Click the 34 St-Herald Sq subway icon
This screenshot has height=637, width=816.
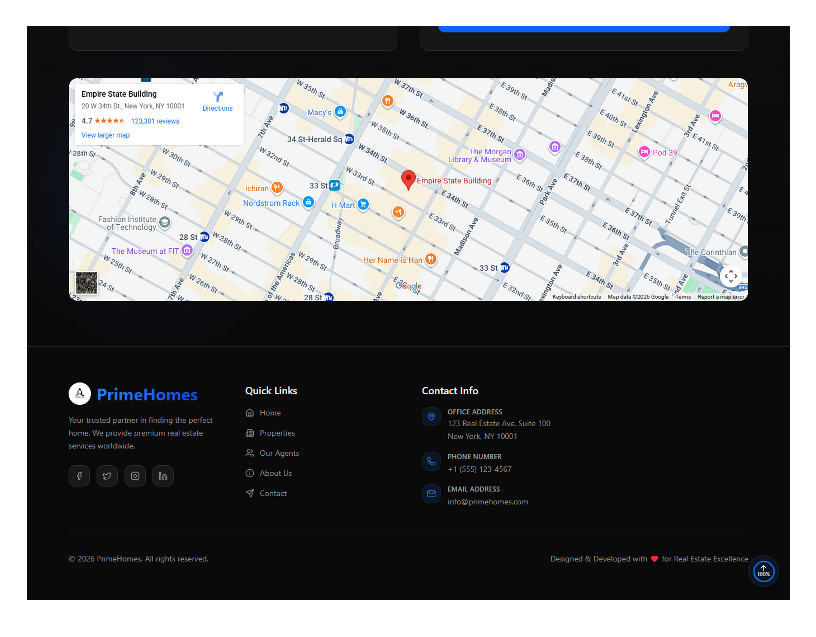tap(349, 139)
